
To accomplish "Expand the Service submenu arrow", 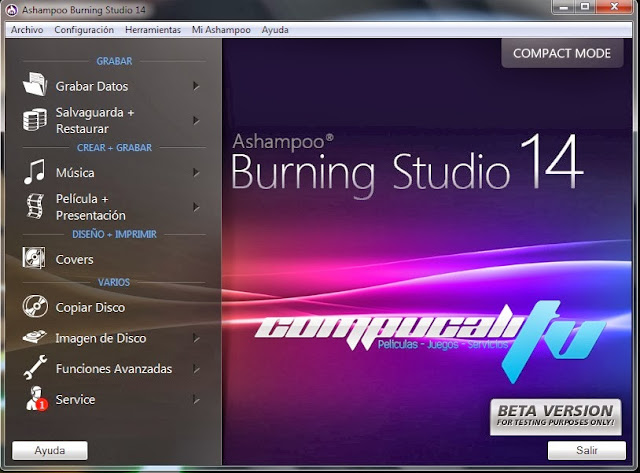I will 196,400.
